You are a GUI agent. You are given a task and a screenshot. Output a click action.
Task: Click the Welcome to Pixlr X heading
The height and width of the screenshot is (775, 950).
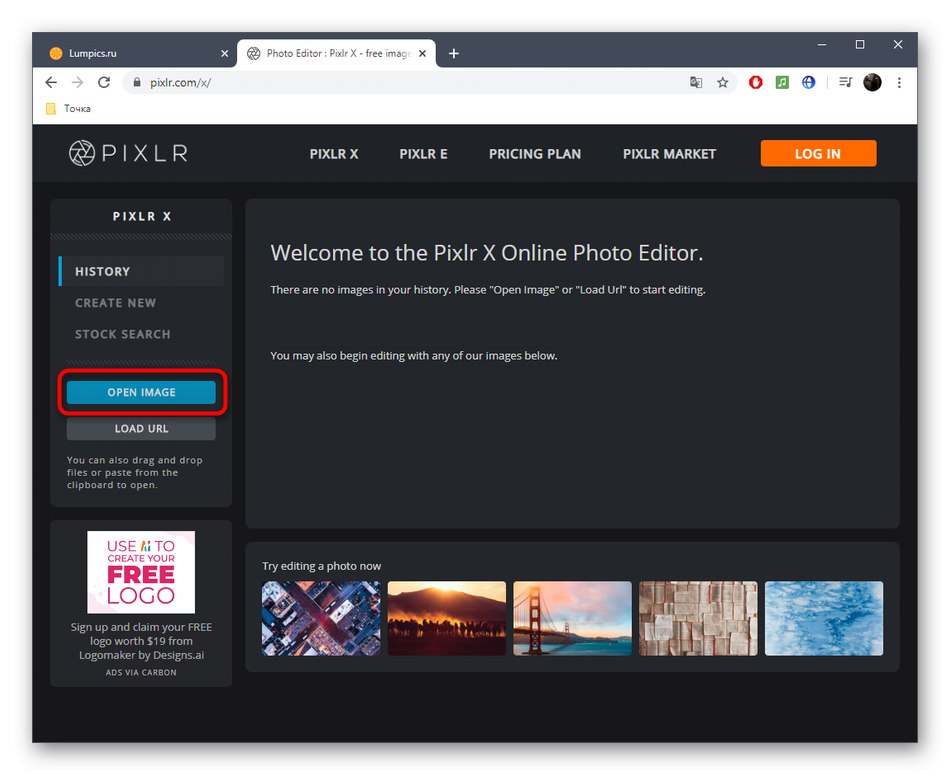pyautogui.click(x=487, y=253)
